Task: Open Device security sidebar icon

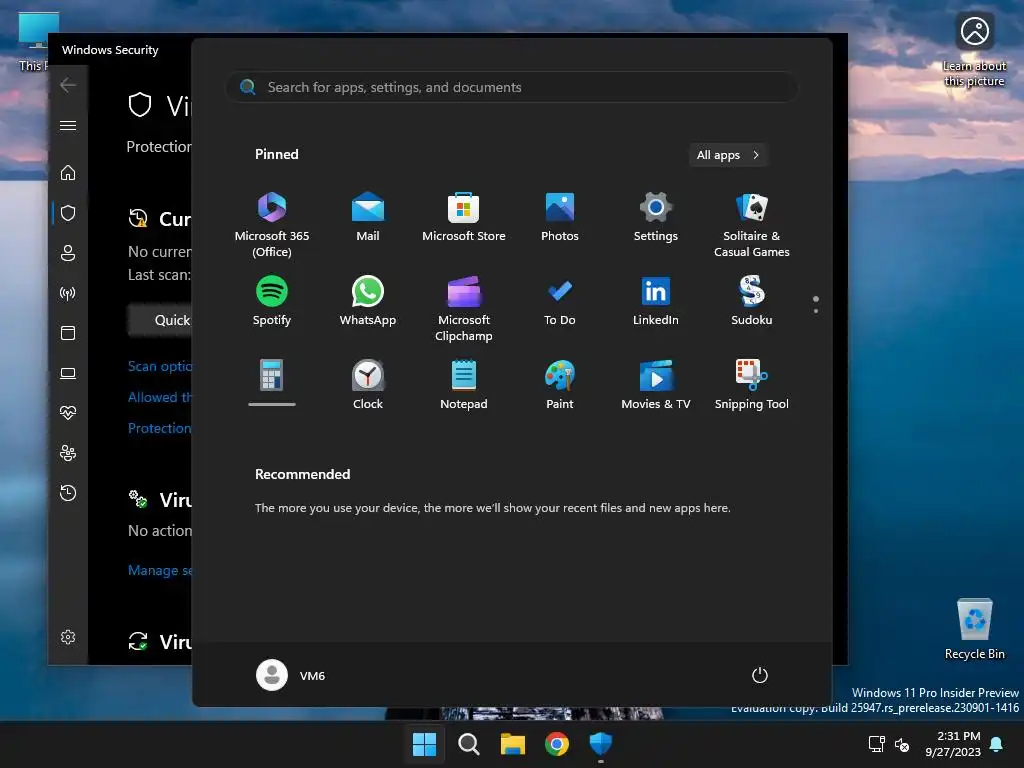Action: tap(68, 373)
